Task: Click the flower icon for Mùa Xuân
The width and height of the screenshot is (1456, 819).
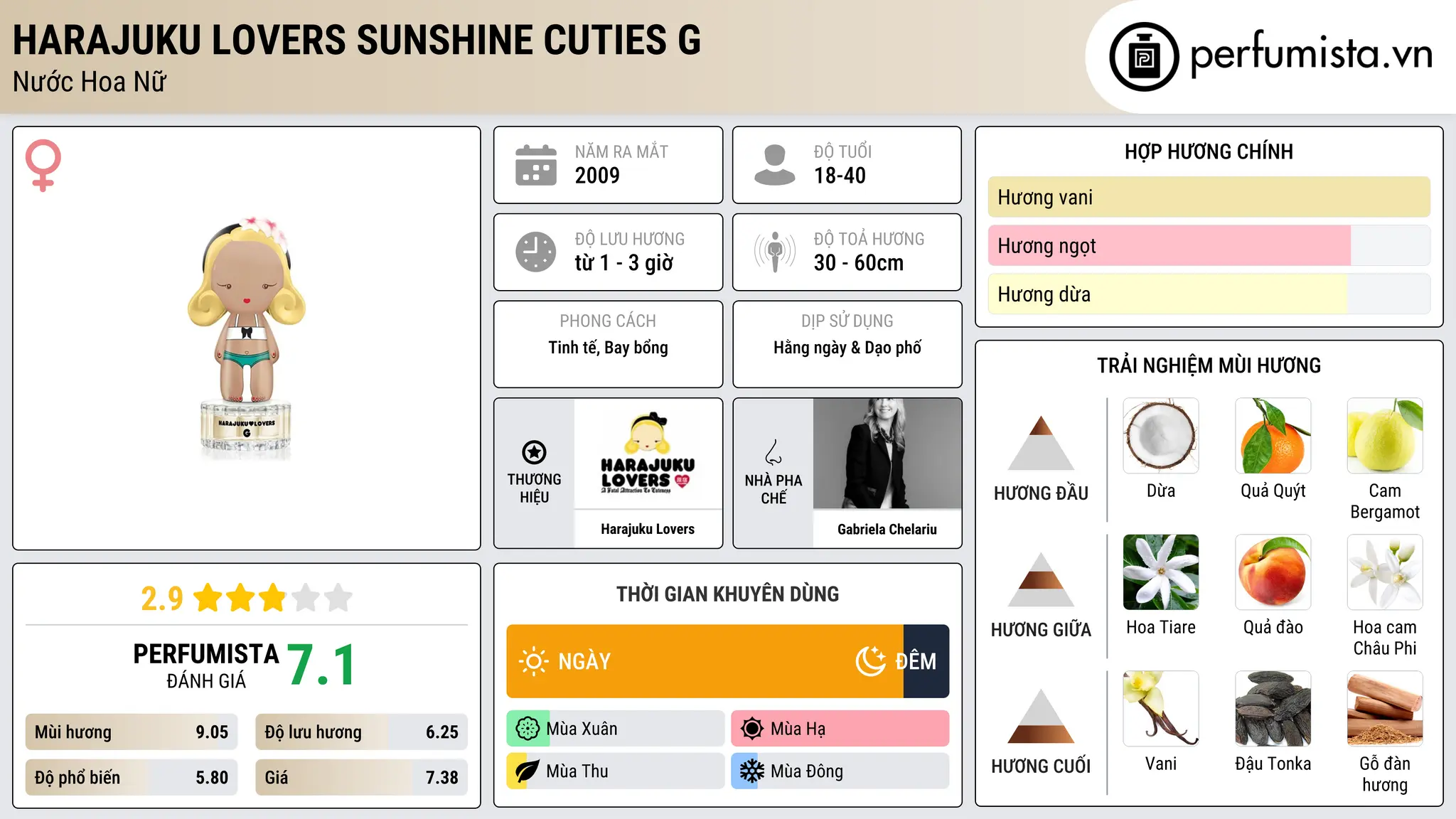Action: (528, 729)
